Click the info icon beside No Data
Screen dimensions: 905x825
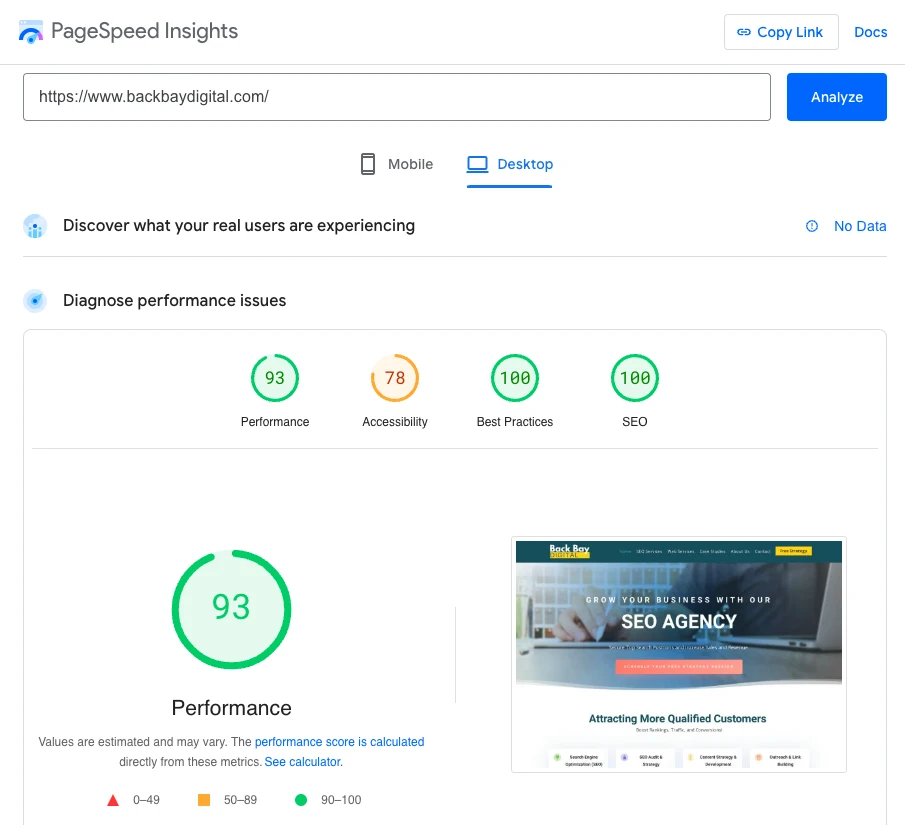point(812,226)
